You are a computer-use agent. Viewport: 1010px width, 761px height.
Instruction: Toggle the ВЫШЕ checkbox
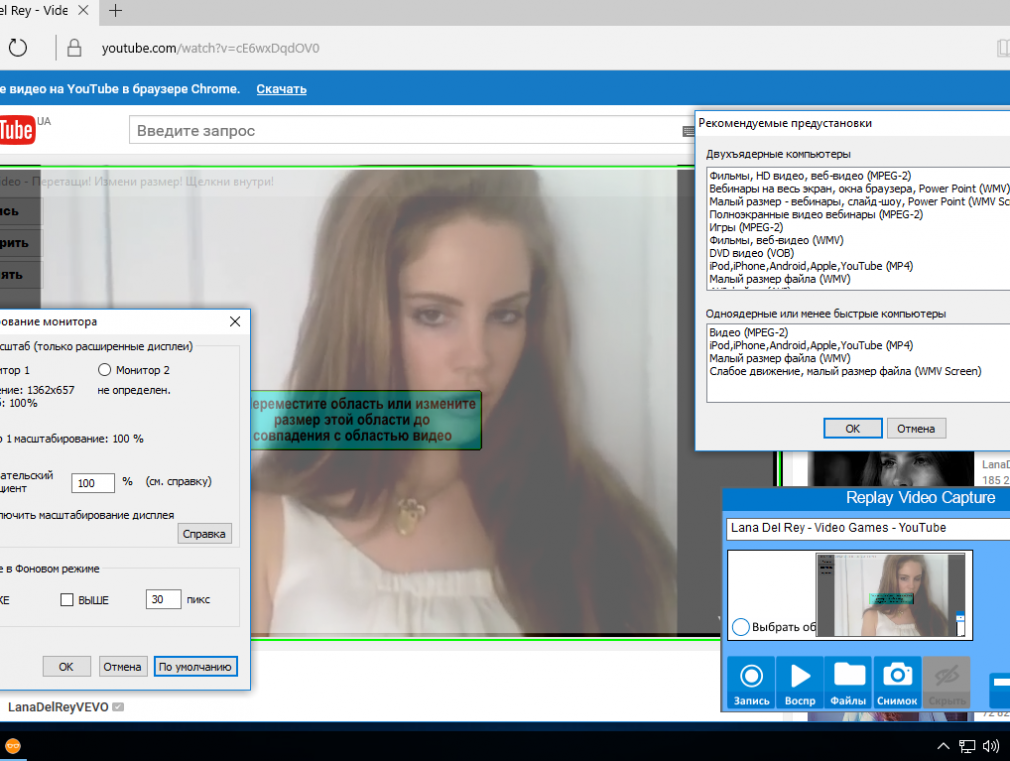[x=67, y=600]
